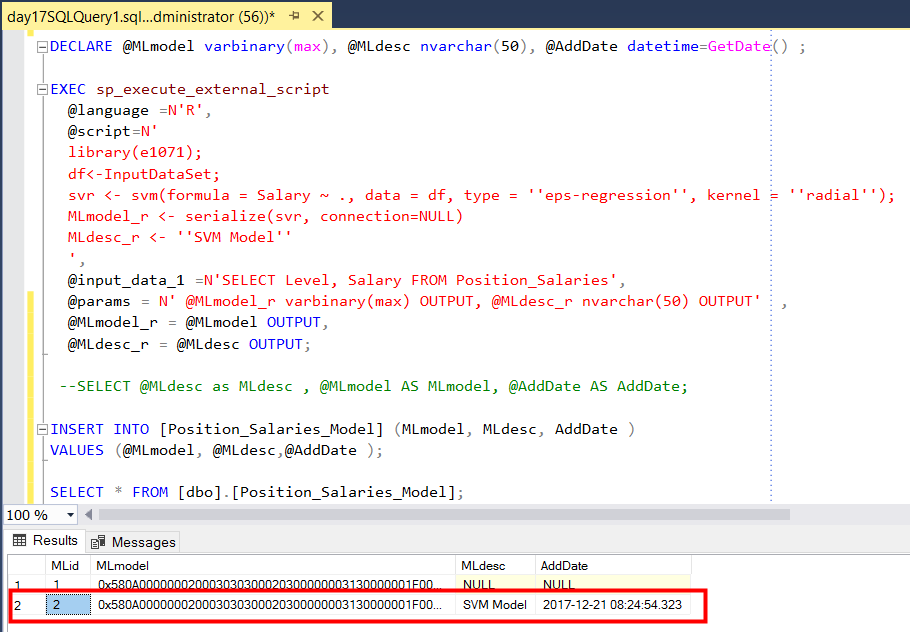This screenshot has height=632, width=910.
Task: Click the Messages tab icon
Action: pos(98,542)
